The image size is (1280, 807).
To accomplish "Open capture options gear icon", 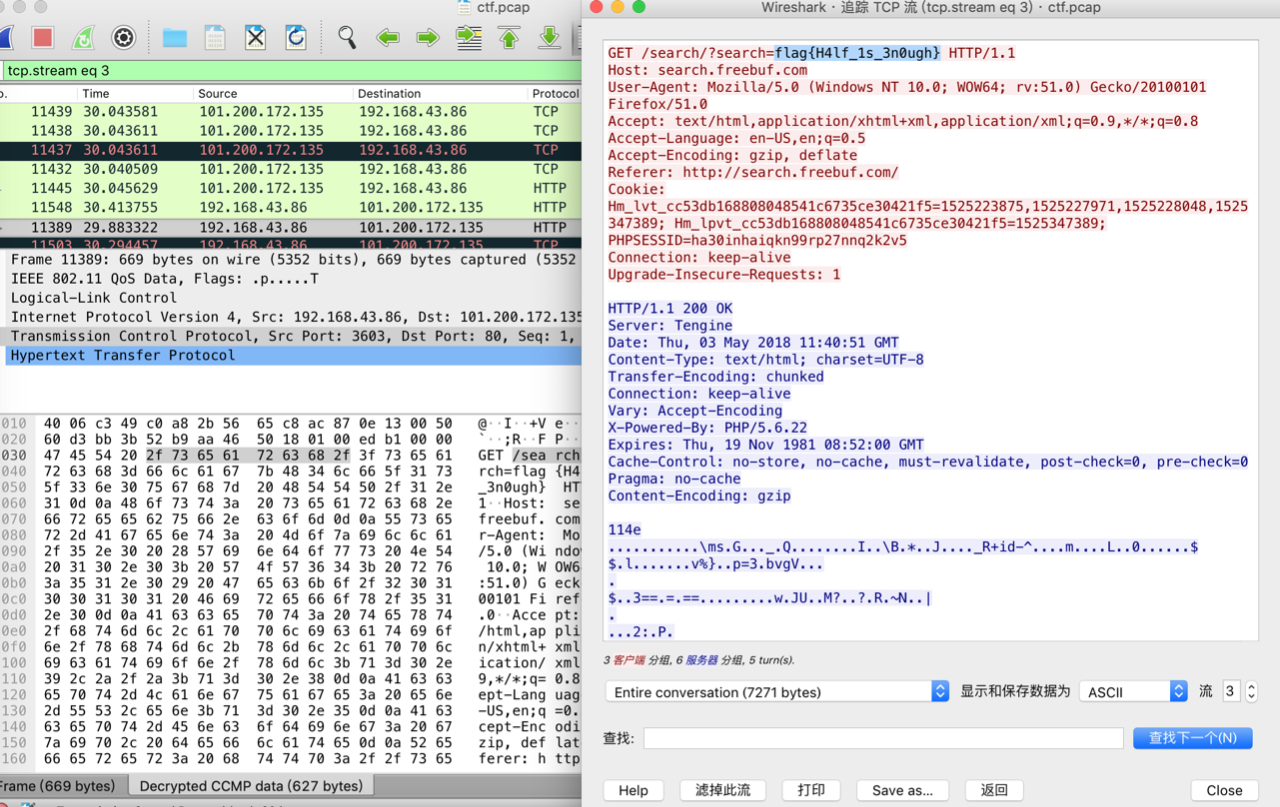I will (x=124, y=38).
